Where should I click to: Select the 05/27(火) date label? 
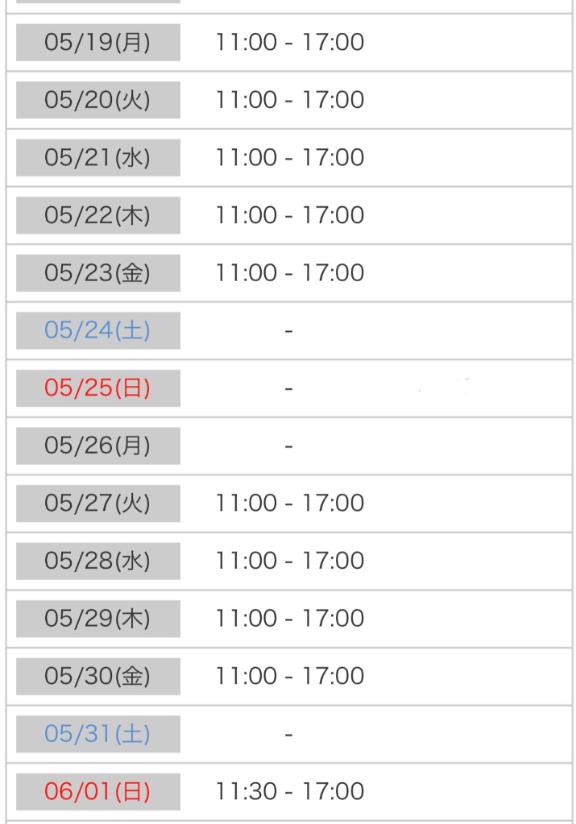pyautogui.click(x=98, y=503)
